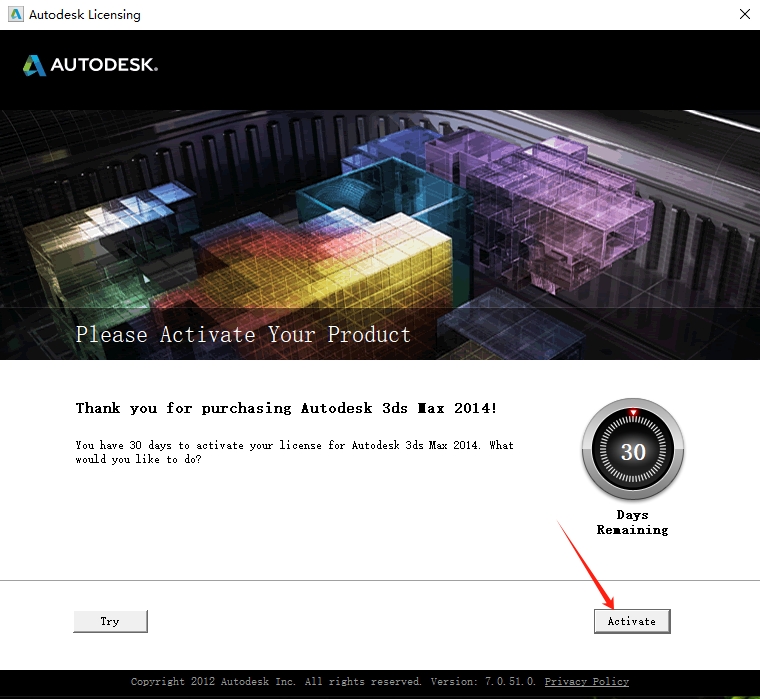Open the Privacy Policy link
Screen dimensions: 760x699
586,682
